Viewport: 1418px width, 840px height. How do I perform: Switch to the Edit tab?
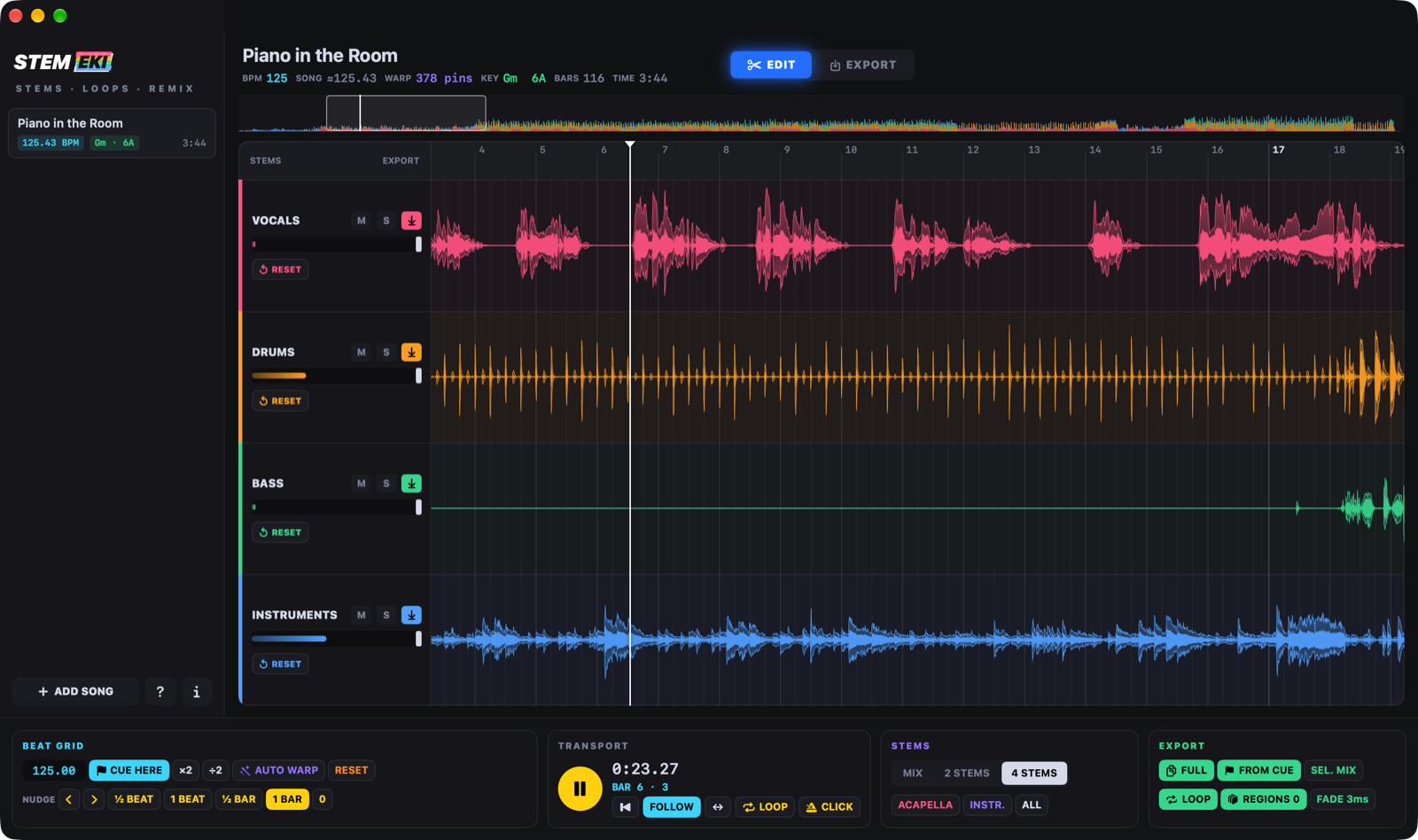coord(771,65)
